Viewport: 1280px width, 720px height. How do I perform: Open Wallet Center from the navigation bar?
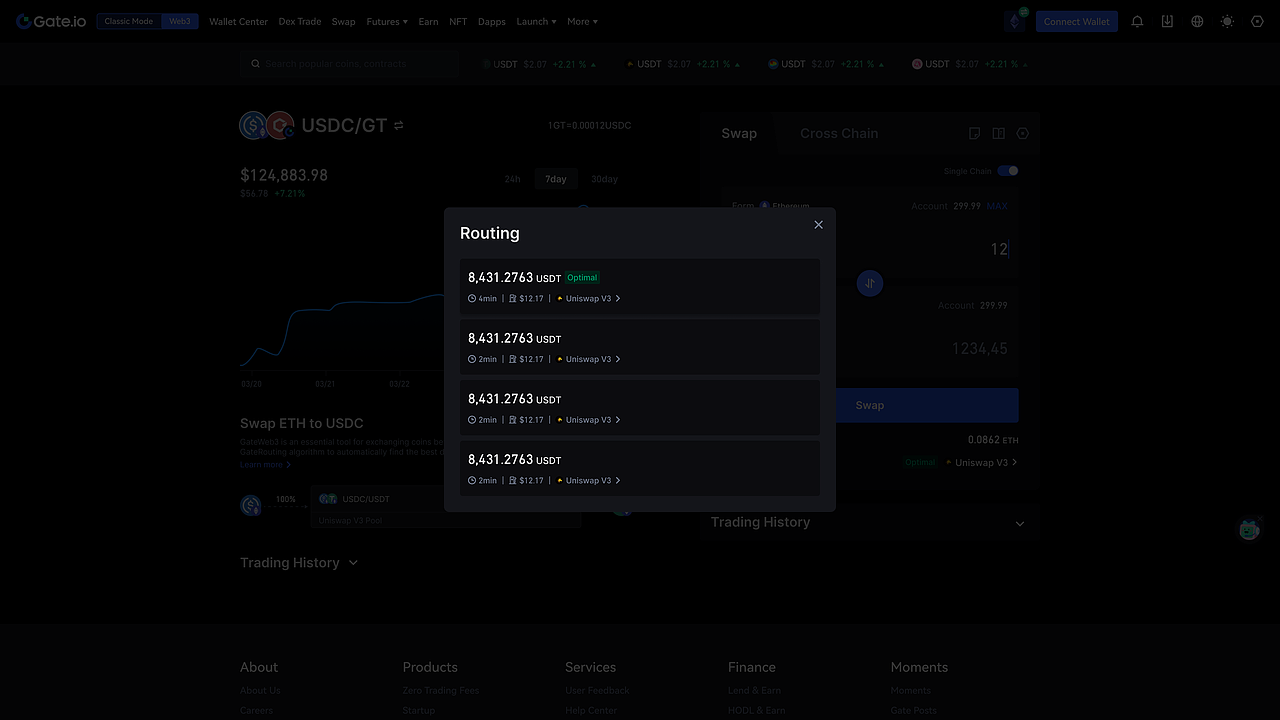(x=238, y=21)
